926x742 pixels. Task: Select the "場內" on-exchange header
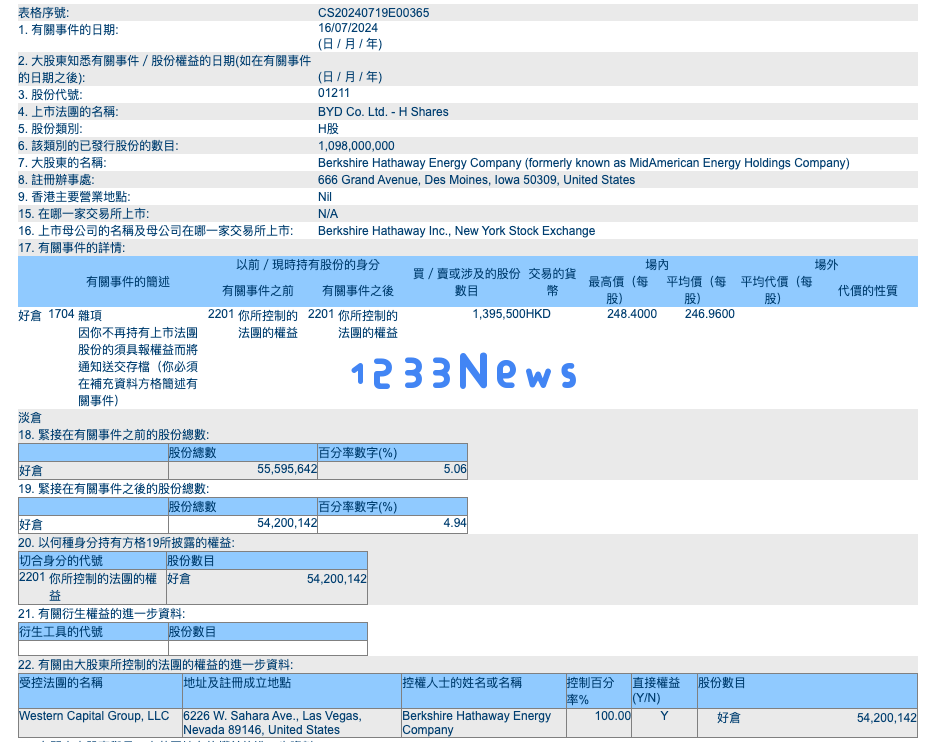(x=657, y=265)
